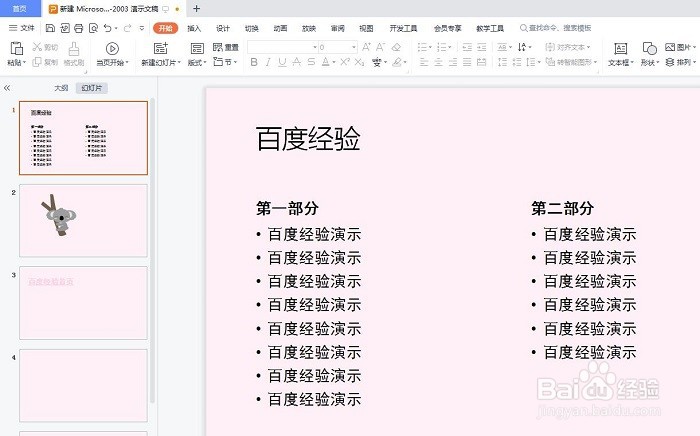The height and width of the screenshot is (436, 700).
Task: Click the Save icon in quick access toolbar
Action: [50, 28]
